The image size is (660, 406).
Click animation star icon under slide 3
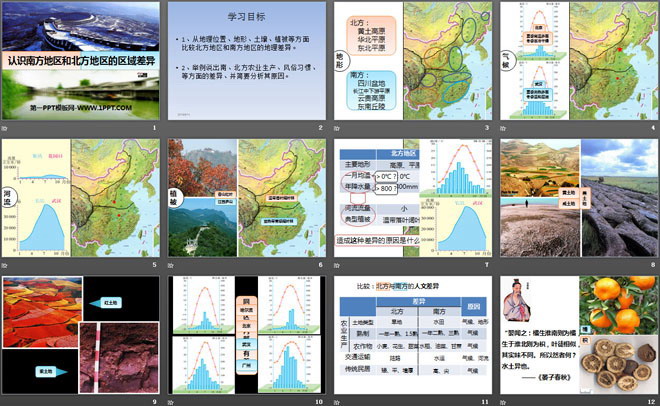click(x=337, y=128)
